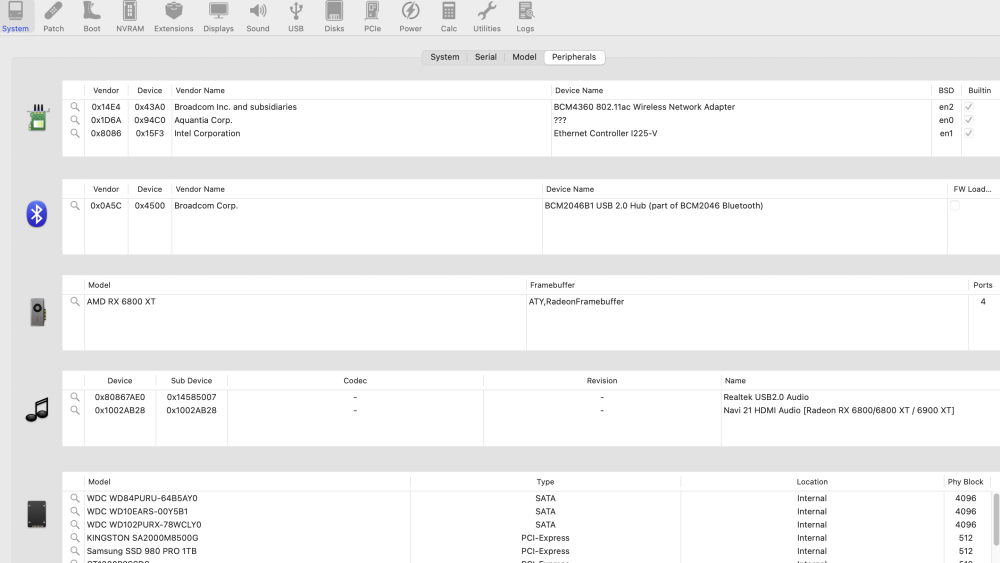
Task: Open the Extensions toolbar section
Action: click(173, 17)
